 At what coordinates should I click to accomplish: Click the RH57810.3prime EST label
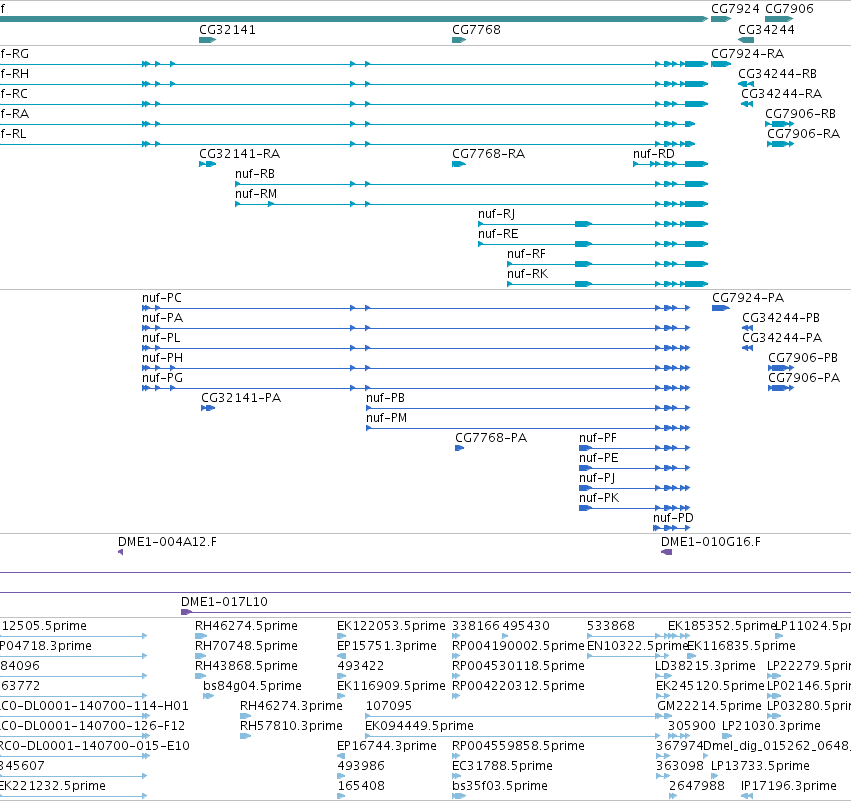point(291,726)
